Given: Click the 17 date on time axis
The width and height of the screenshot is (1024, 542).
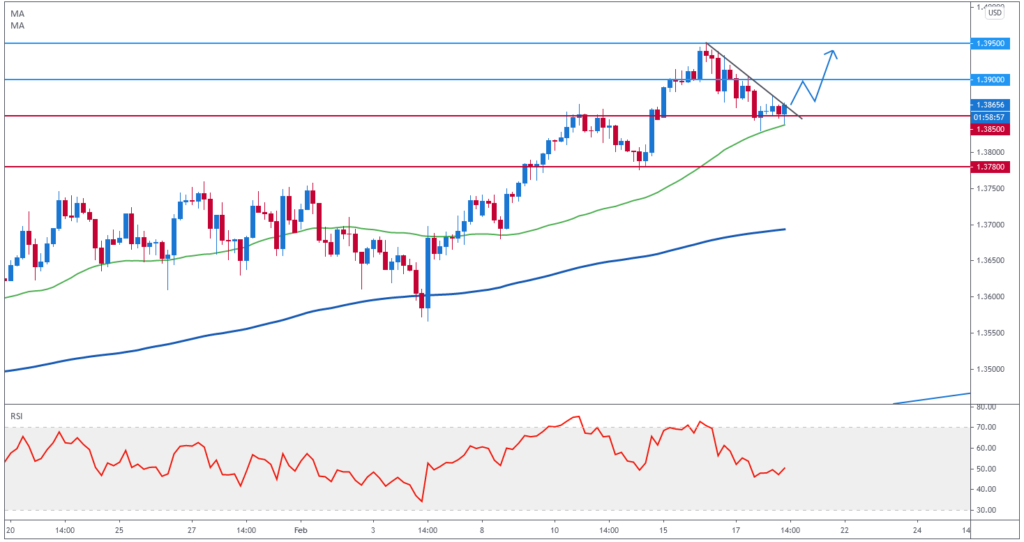Looking at the screenshot, I should (736, 530).
